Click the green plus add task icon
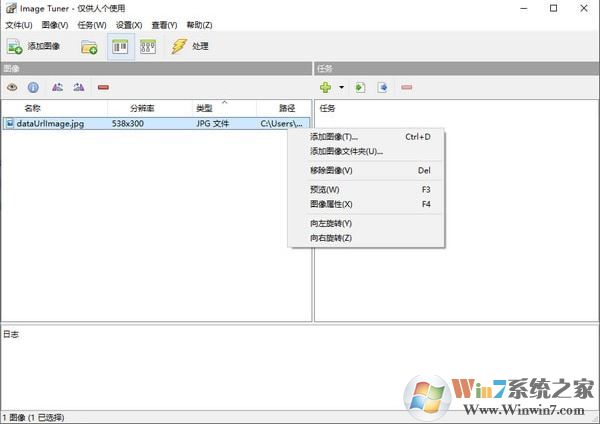This screenshot has height=424, width=601. 325,87
